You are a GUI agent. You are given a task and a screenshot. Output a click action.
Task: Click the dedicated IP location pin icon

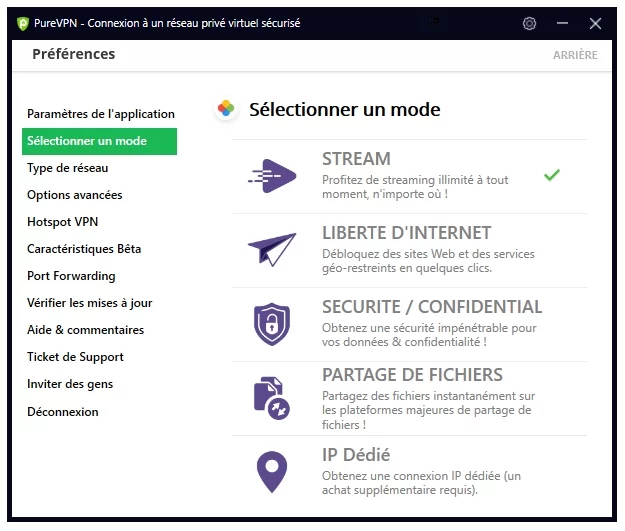pyautogui.click(x=272, y=472)
